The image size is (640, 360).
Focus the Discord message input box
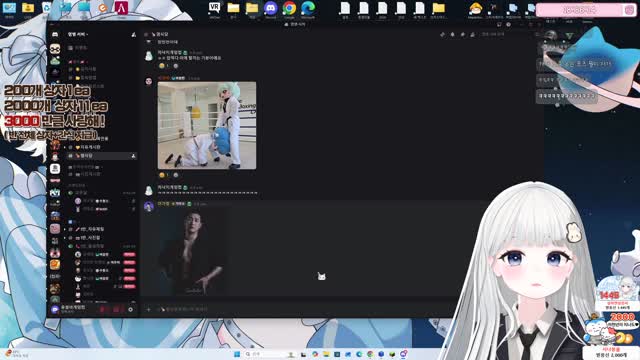302,309
